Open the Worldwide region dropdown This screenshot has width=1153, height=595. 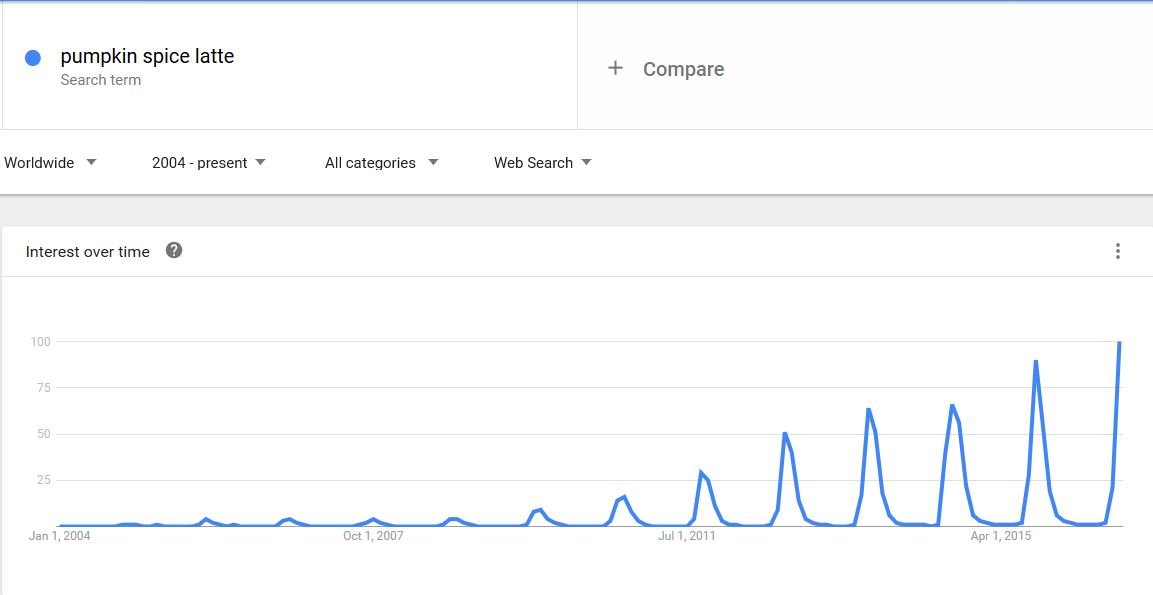coord(50,163)
